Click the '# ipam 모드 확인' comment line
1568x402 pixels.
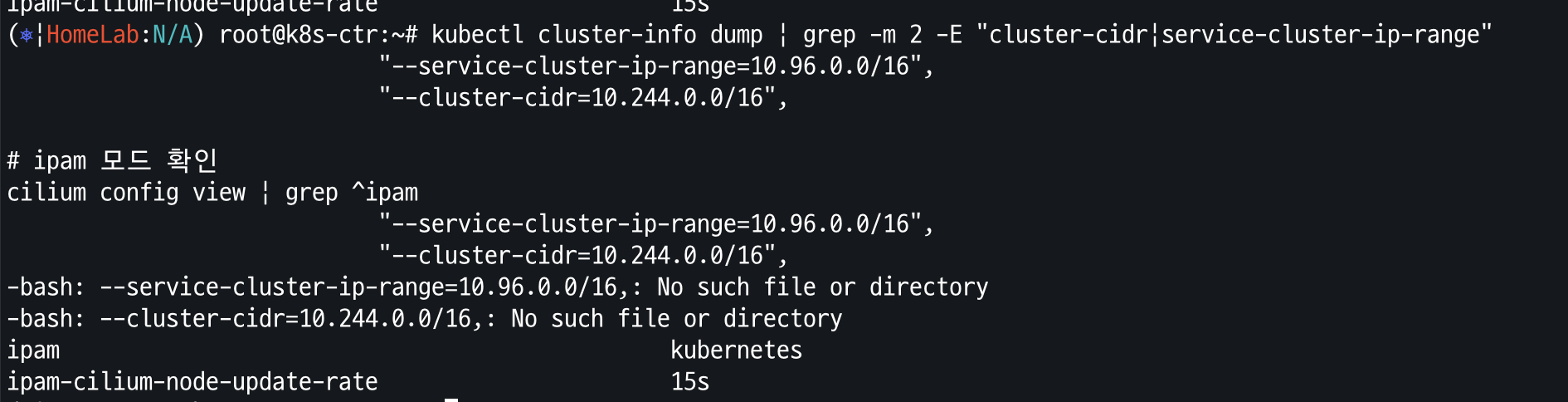point(113,160)
